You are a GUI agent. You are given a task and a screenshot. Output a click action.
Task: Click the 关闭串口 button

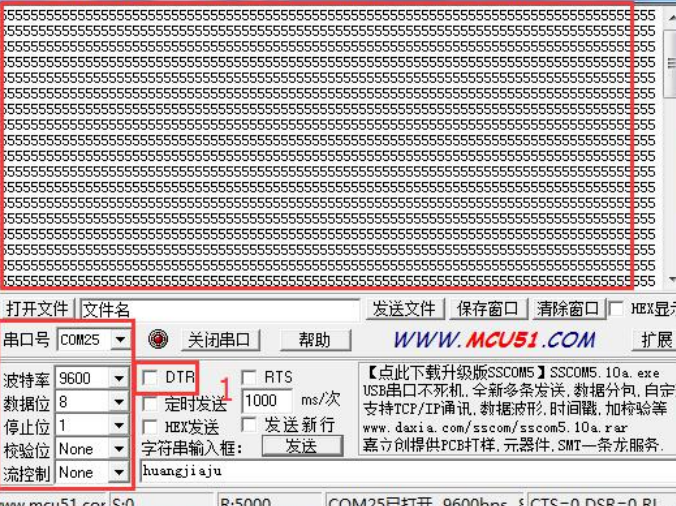point(219,340)
